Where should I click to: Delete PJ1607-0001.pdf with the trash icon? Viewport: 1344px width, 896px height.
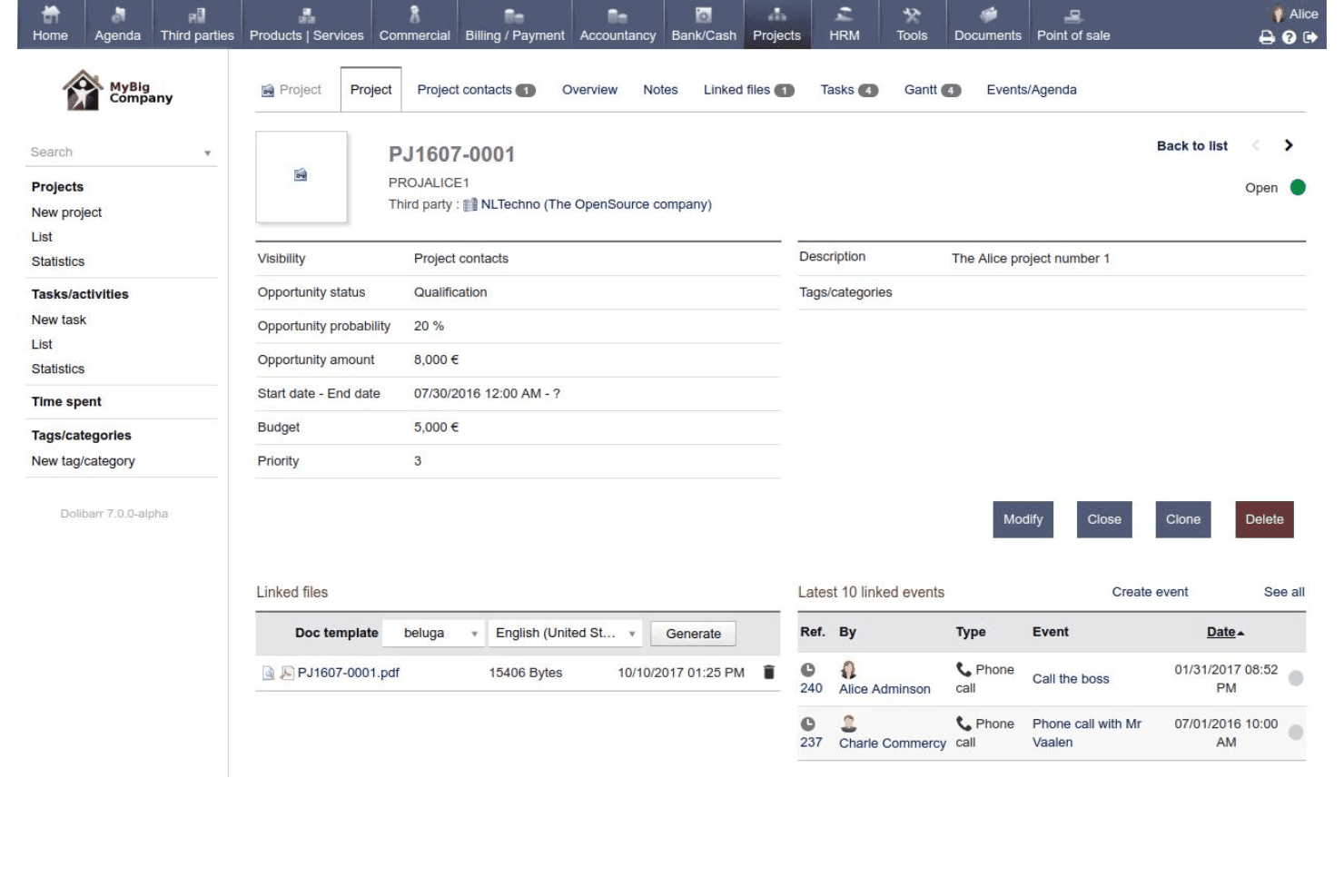click(768, 672)
